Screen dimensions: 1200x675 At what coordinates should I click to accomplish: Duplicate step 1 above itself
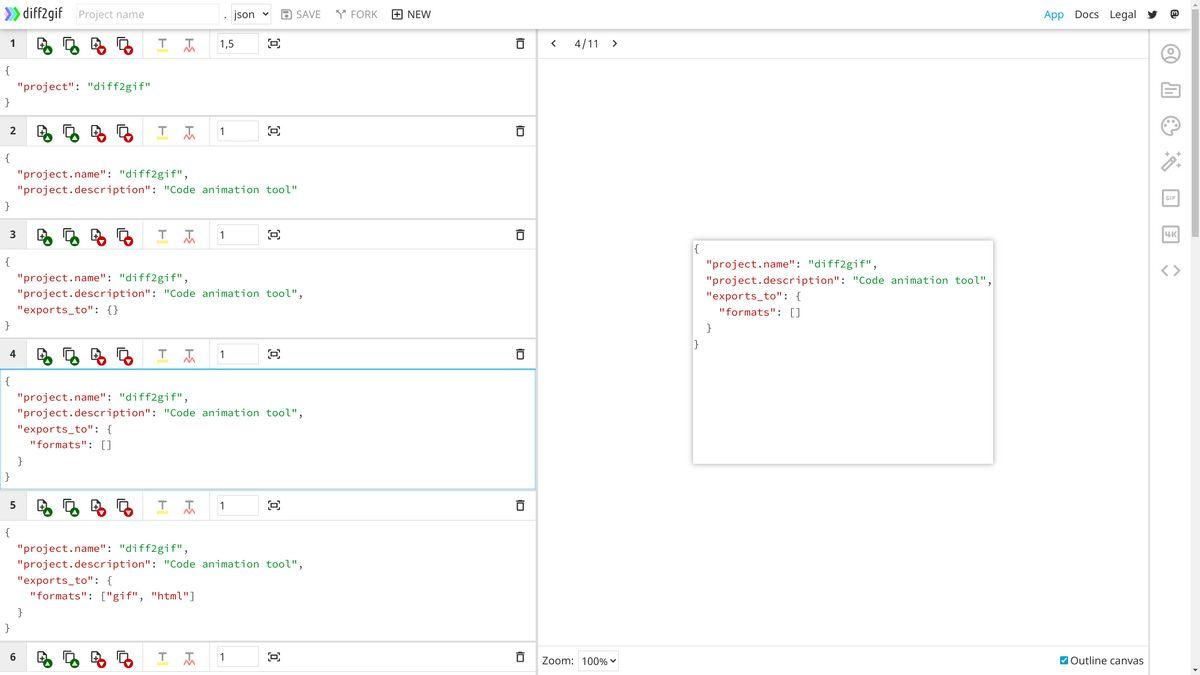tap(70, 45)
